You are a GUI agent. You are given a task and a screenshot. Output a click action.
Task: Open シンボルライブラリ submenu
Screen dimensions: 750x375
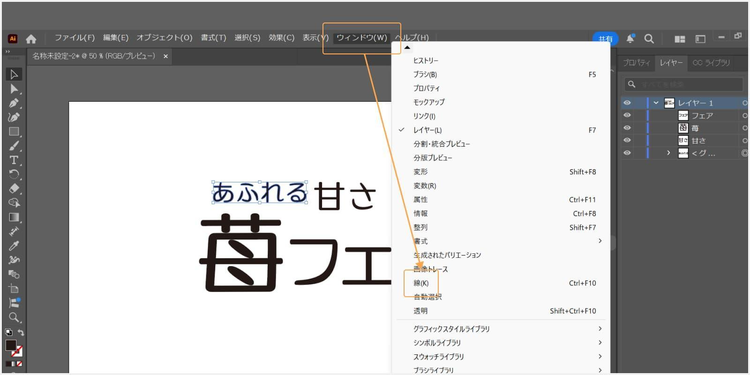coord(501,343)
